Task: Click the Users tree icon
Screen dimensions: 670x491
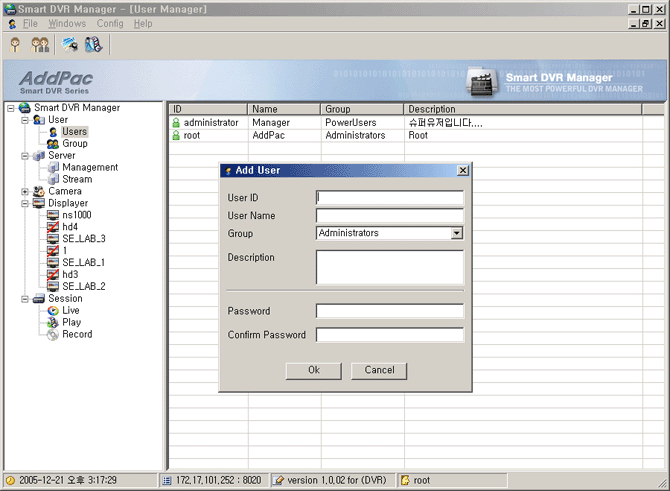Action: click(53, 132)
